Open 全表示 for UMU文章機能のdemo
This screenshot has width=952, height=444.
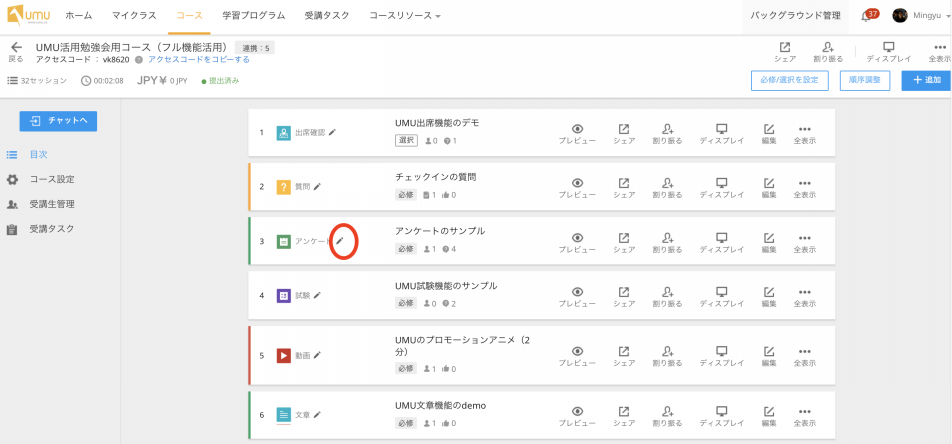click(804, 417)
